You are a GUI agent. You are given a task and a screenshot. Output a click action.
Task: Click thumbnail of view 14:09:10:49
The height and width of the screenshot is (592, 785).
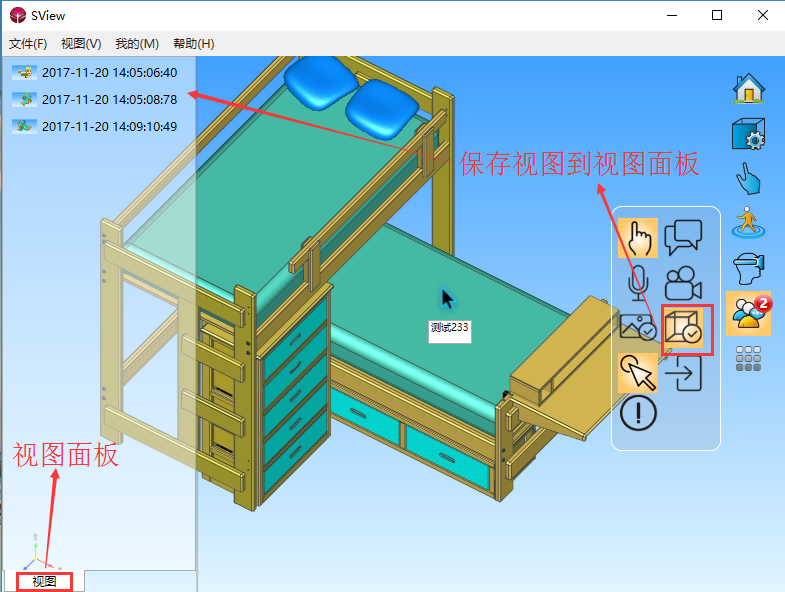point(25,127)
